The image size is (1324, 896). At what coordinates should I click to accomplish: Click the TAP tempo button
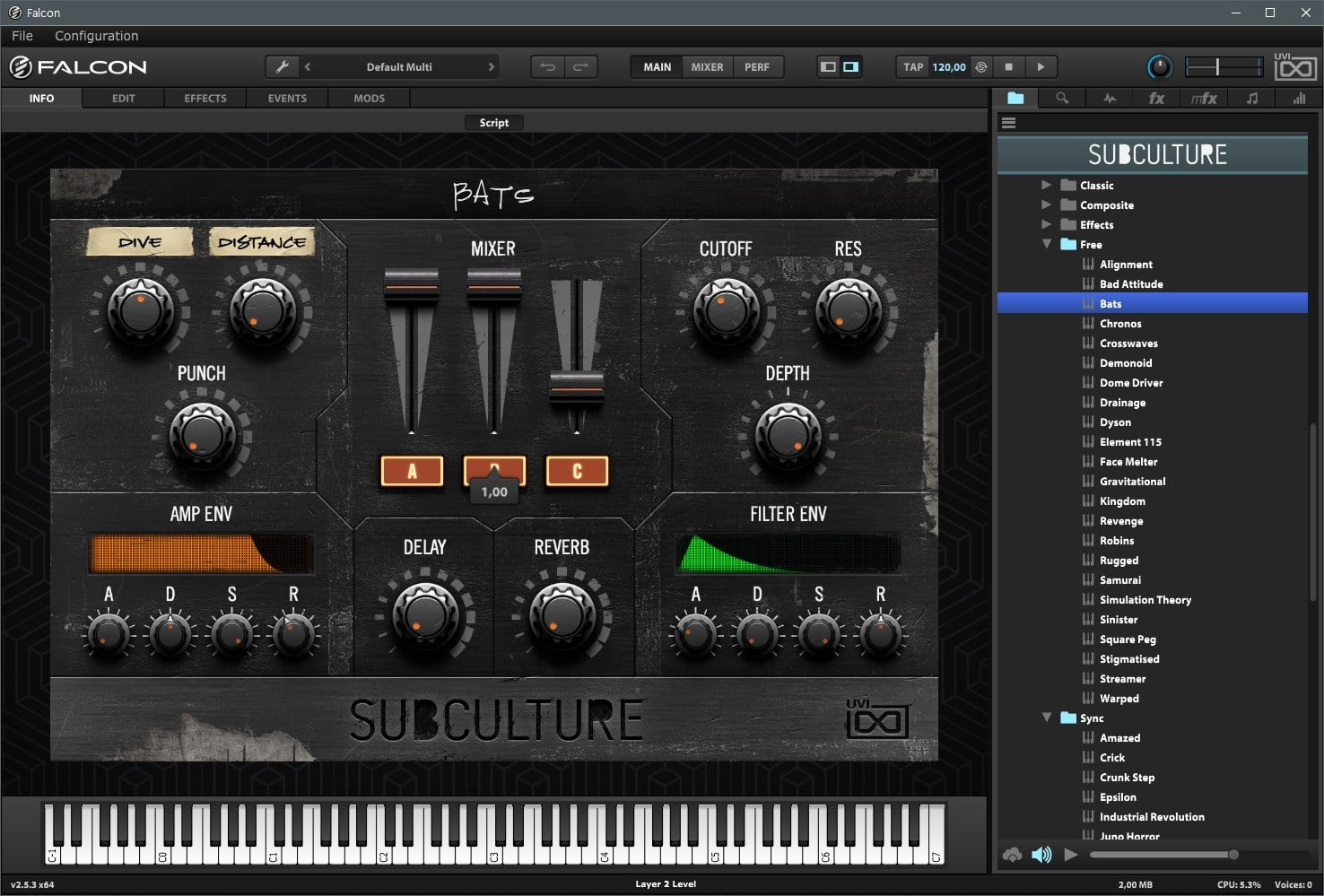point(913,67)
